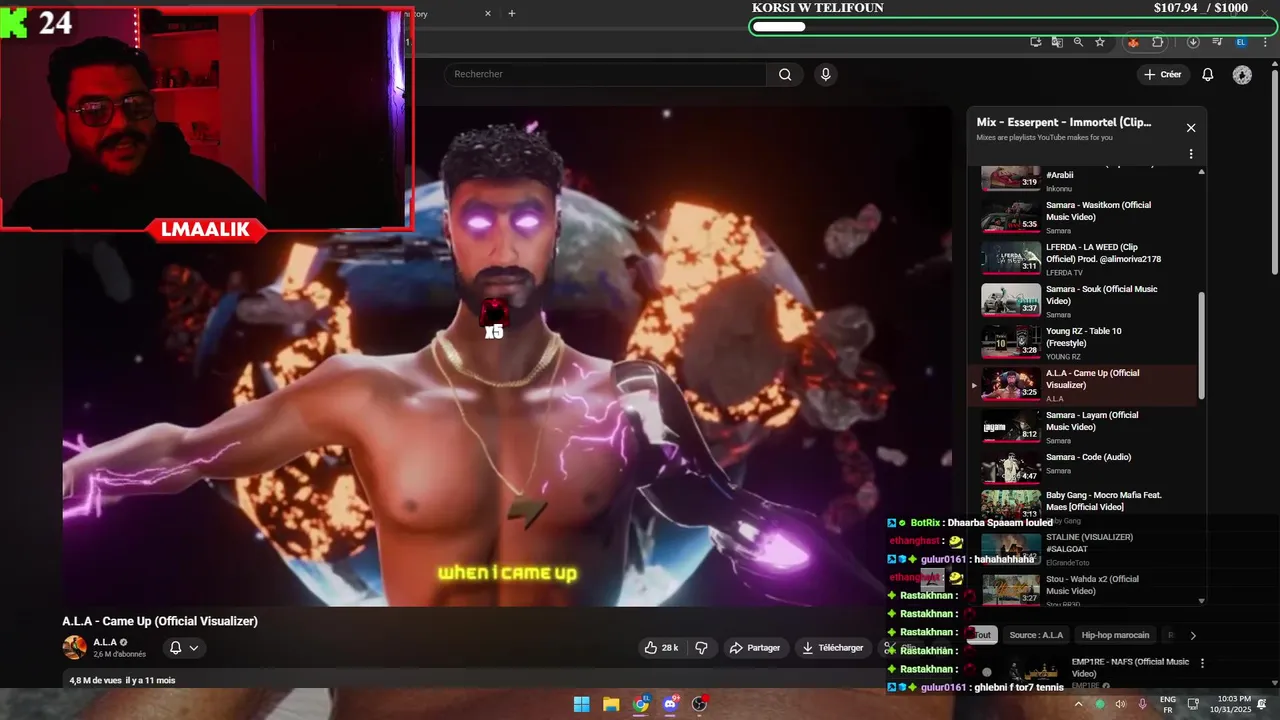Open the browser extensions puzzle icon
The width and height of the screenshot is (1280, 720).
click(x=1158, y=42)
